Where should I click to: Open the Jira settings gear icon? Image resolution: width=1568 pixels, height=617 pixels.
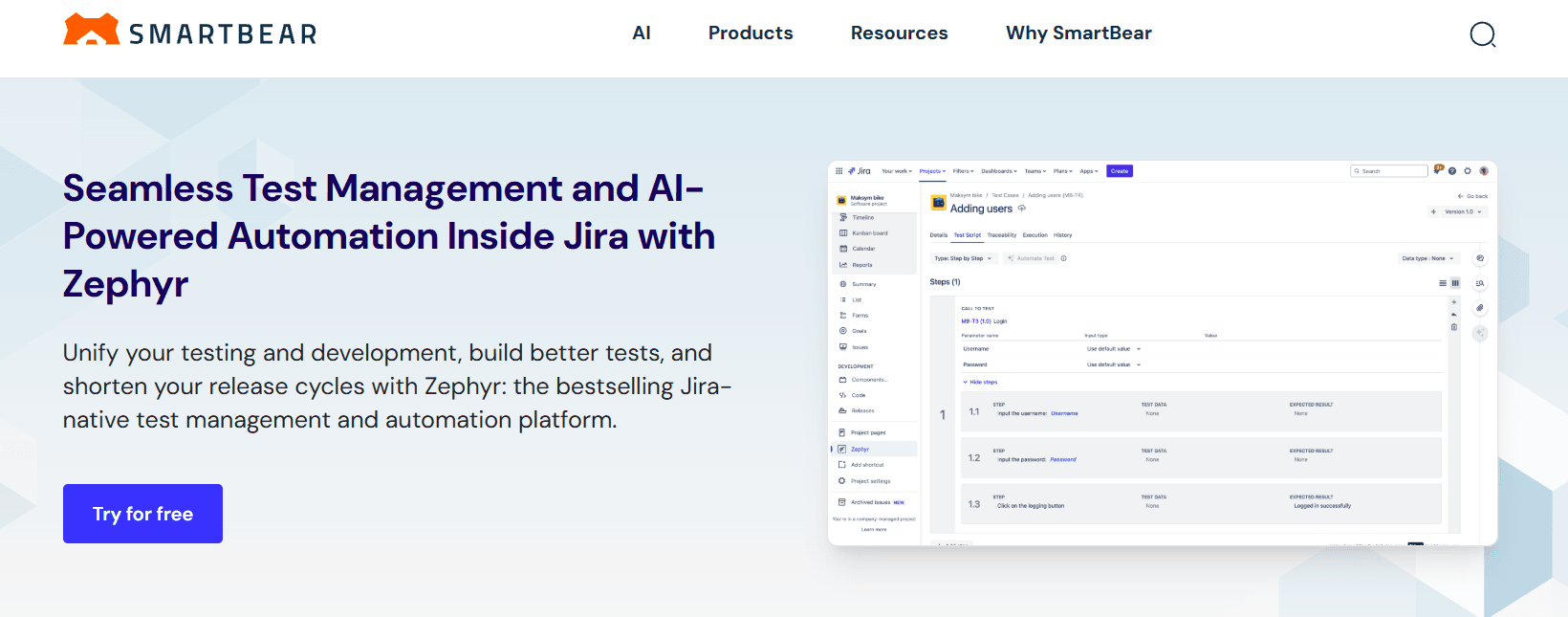click(x=1468, y=171)
